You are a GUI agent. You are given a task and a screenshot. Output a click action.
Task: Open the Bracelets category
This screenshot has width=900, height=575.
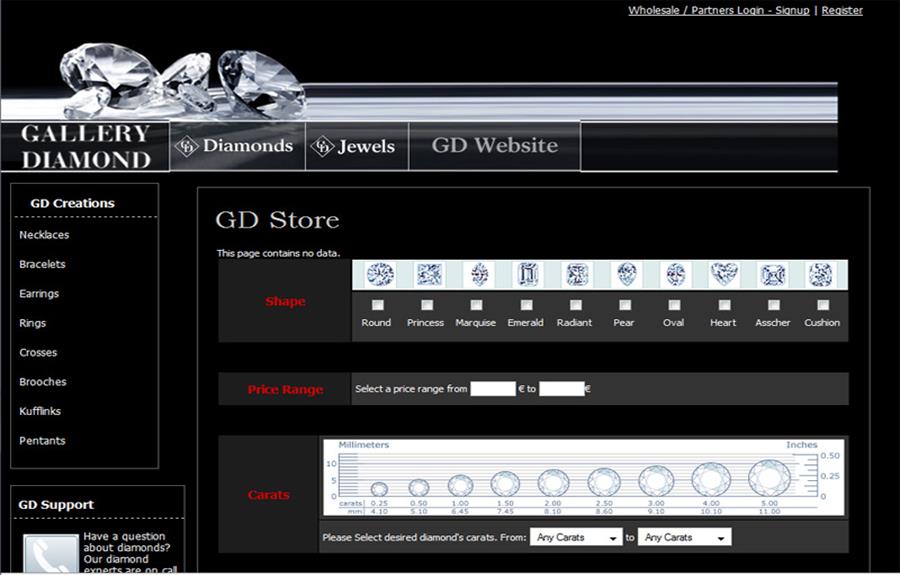coord(42,264)
